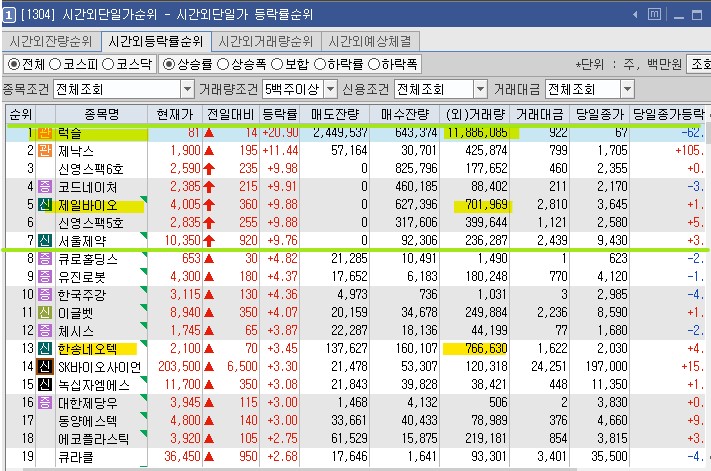Select stock name 신영스팩5호

click(x=91, y=223)
